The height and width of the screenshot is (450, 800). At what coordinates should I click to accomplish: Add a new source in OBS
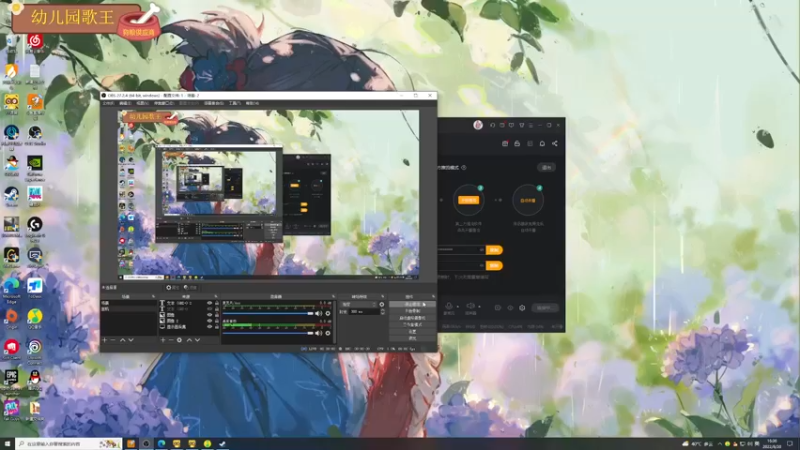(163, 340)
